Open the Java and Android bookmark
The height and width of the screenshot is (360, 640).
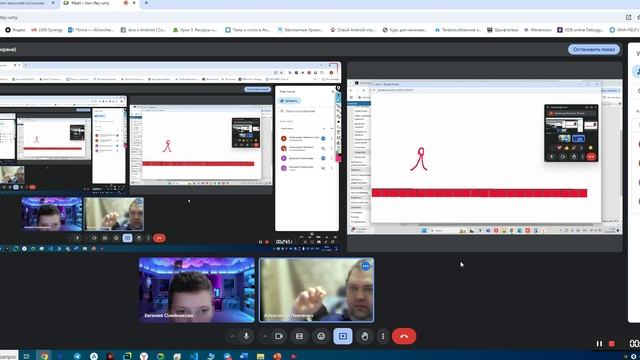tap(143, 30)
